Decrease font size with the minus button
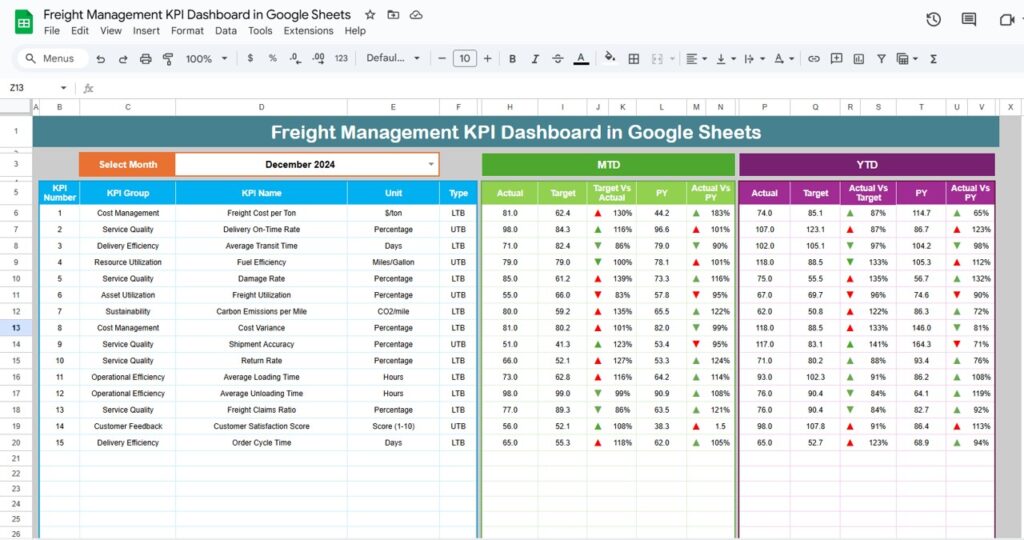Viewport: 1024px width, 540px height. click(x=442, y=59)
